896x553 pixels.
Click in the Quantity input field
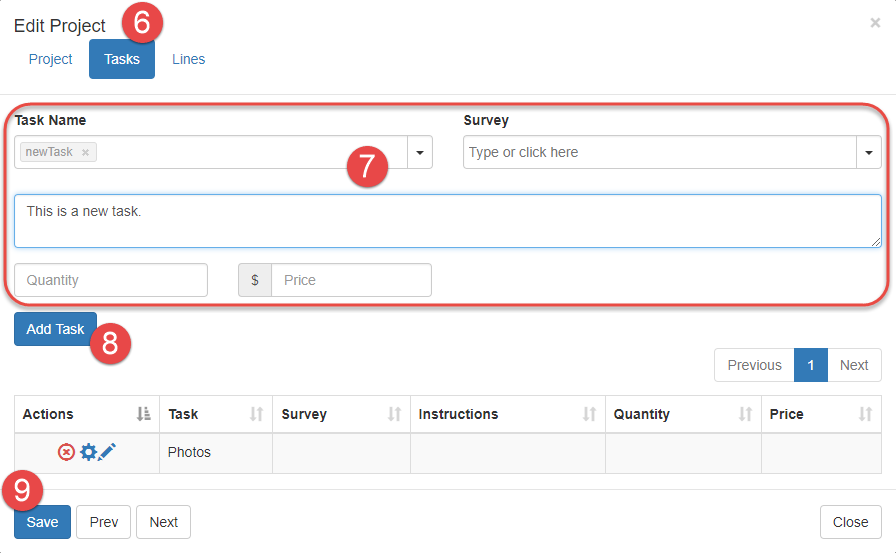(111, 280)
